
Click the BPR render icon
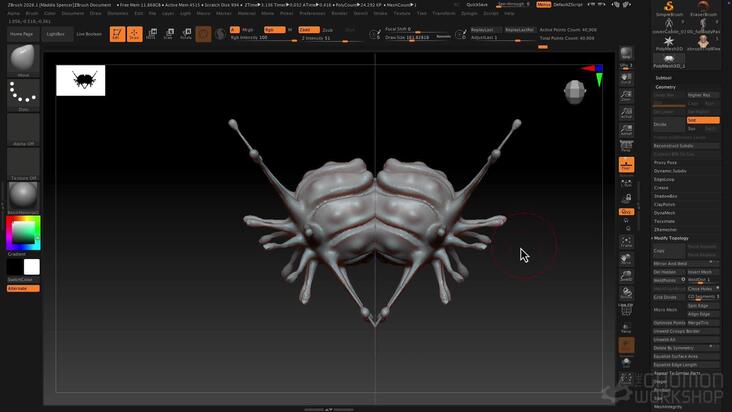pyautogui.click(x=626, y=54)
